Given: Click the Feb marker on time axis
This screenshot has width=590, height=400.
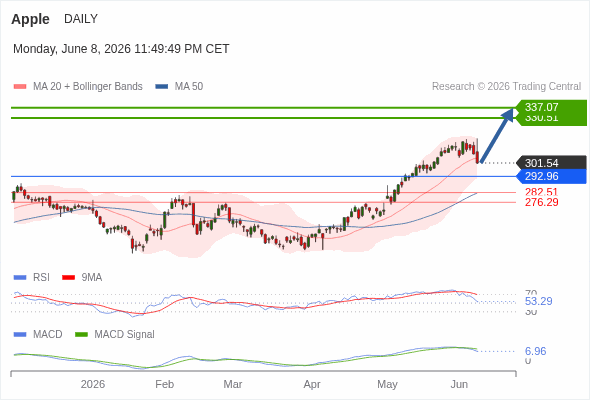Looking at the screenshot, I should click(164, 384).
